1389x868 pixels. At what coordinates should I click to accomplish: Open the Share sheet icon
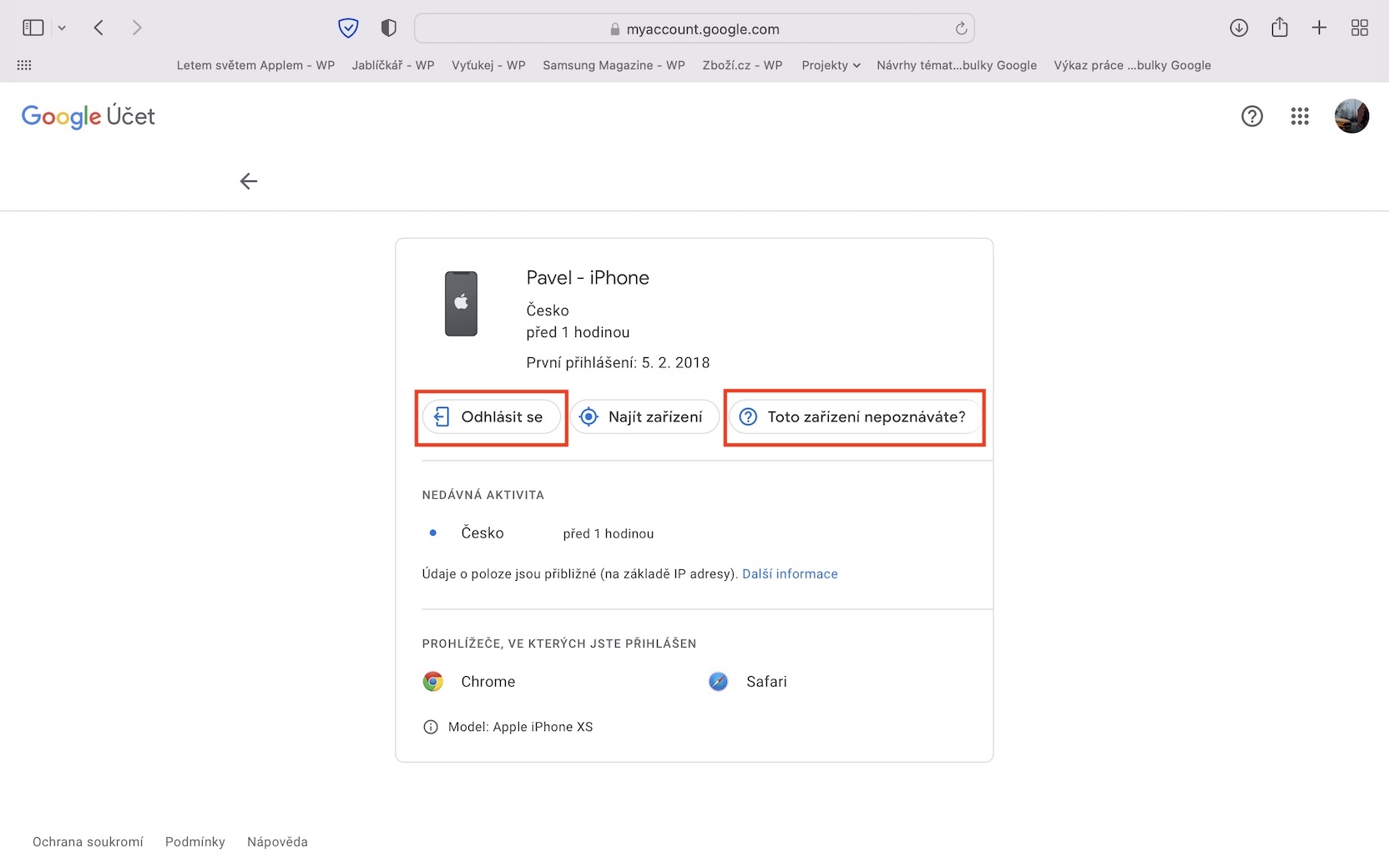point(1279,28)
